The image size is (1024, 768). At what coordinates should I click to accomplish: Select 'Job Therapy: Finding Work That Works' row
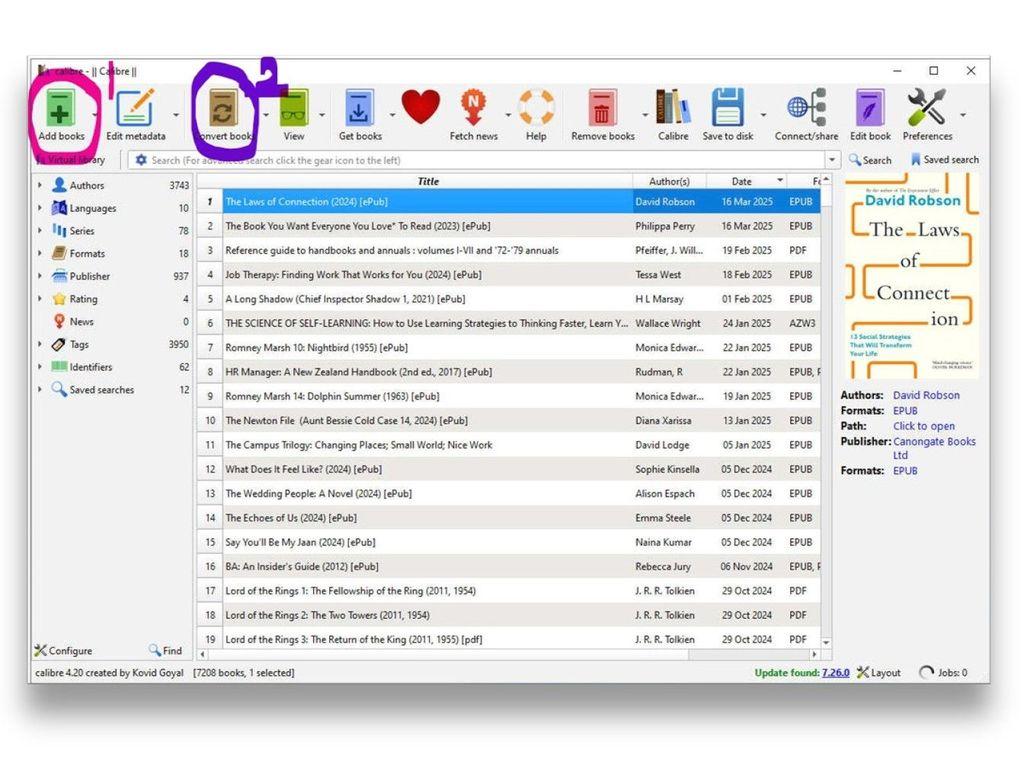[x=509, y=275]
